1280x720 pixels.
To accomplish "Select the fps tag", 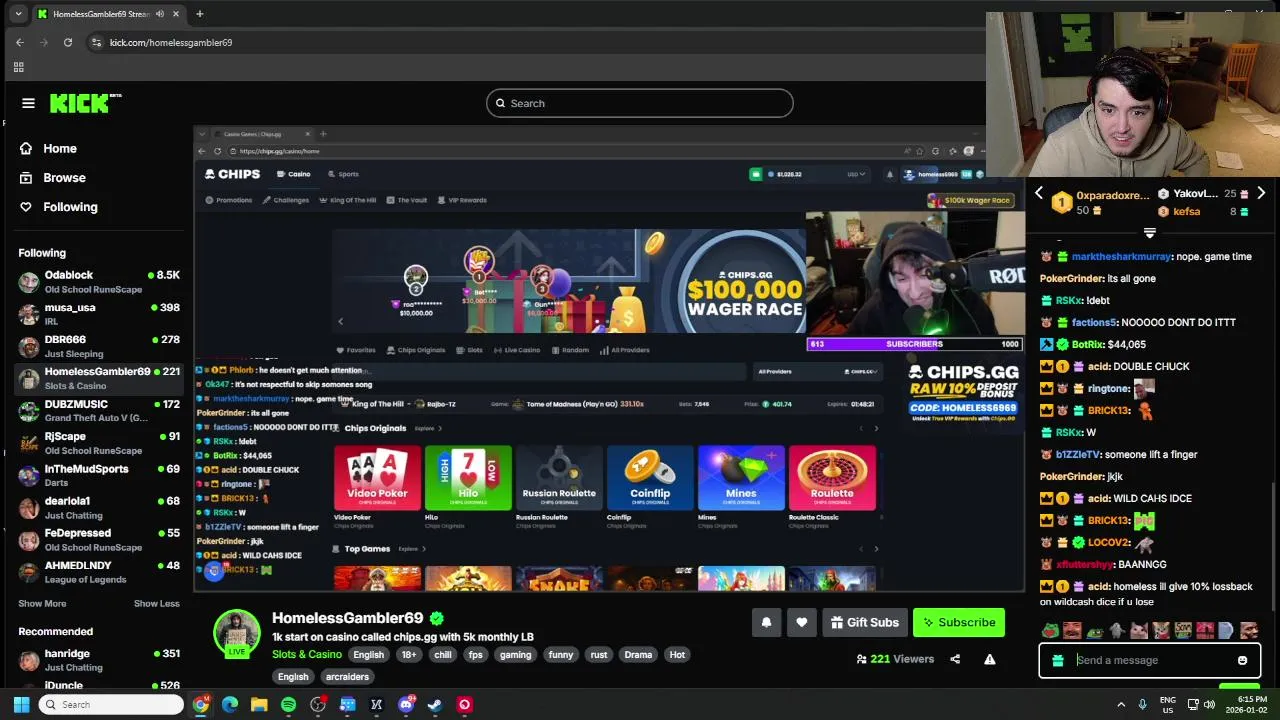I will coord(476,655).
